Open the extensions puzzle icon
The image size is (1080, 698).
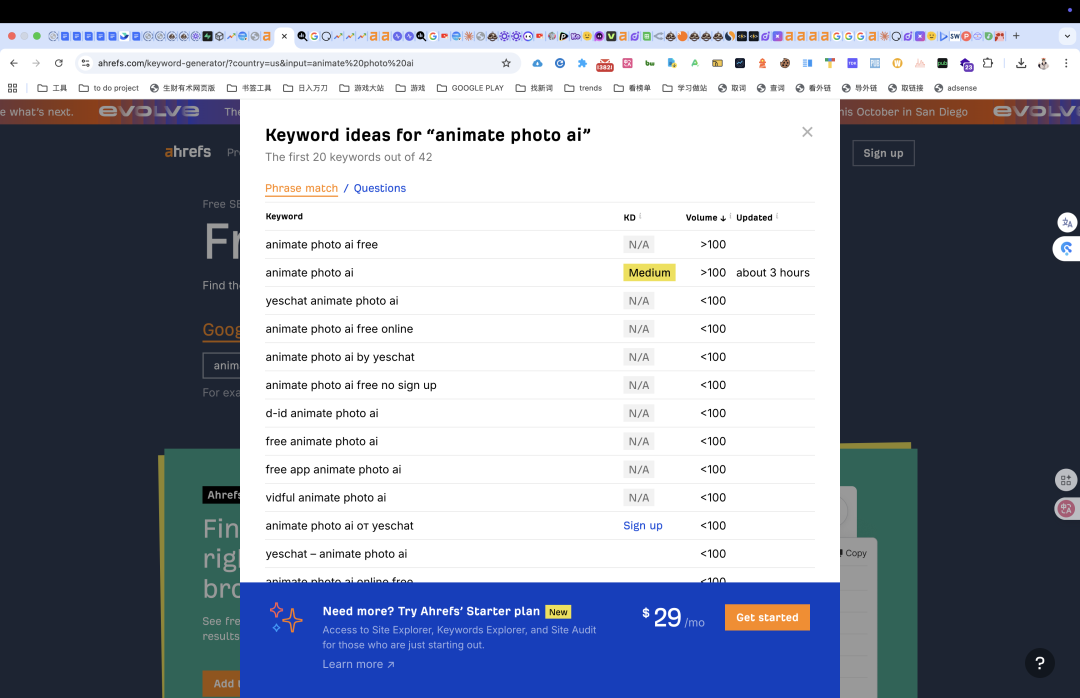[x=988, y=63]
